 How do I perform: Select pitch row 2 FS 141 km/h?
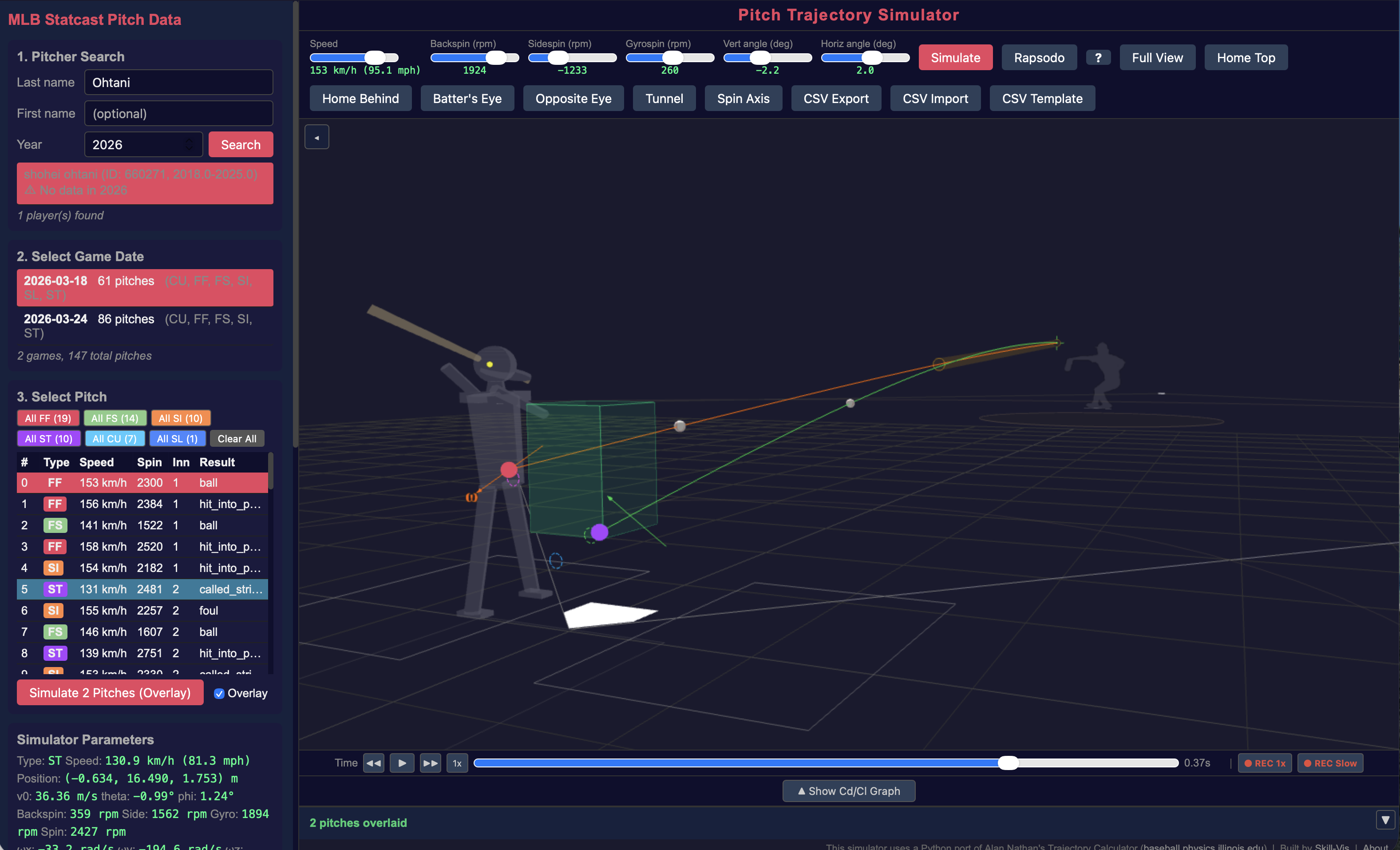[x=142, y=525]
